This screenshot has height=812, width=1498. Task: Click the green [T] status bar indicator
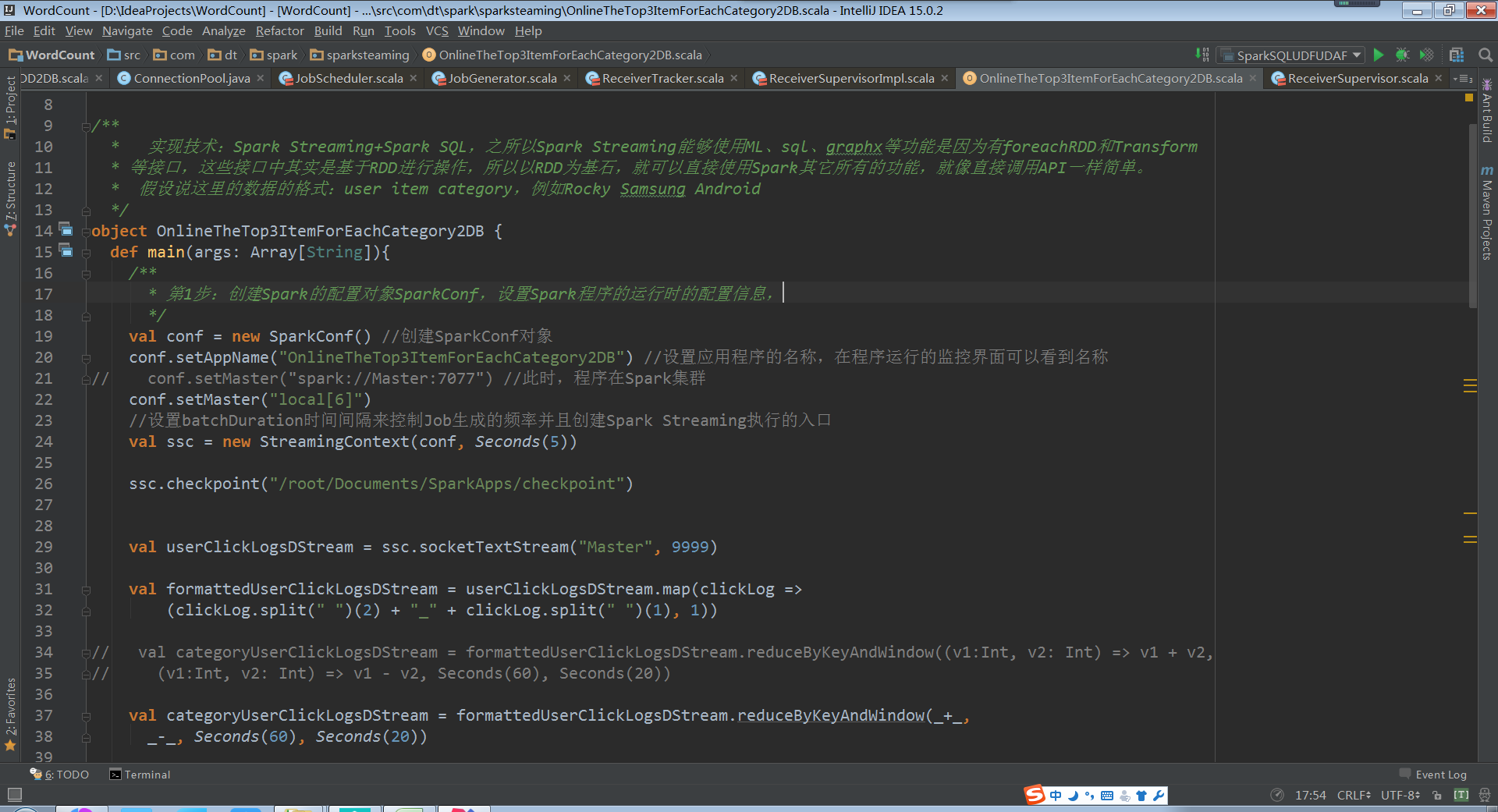1461,795
